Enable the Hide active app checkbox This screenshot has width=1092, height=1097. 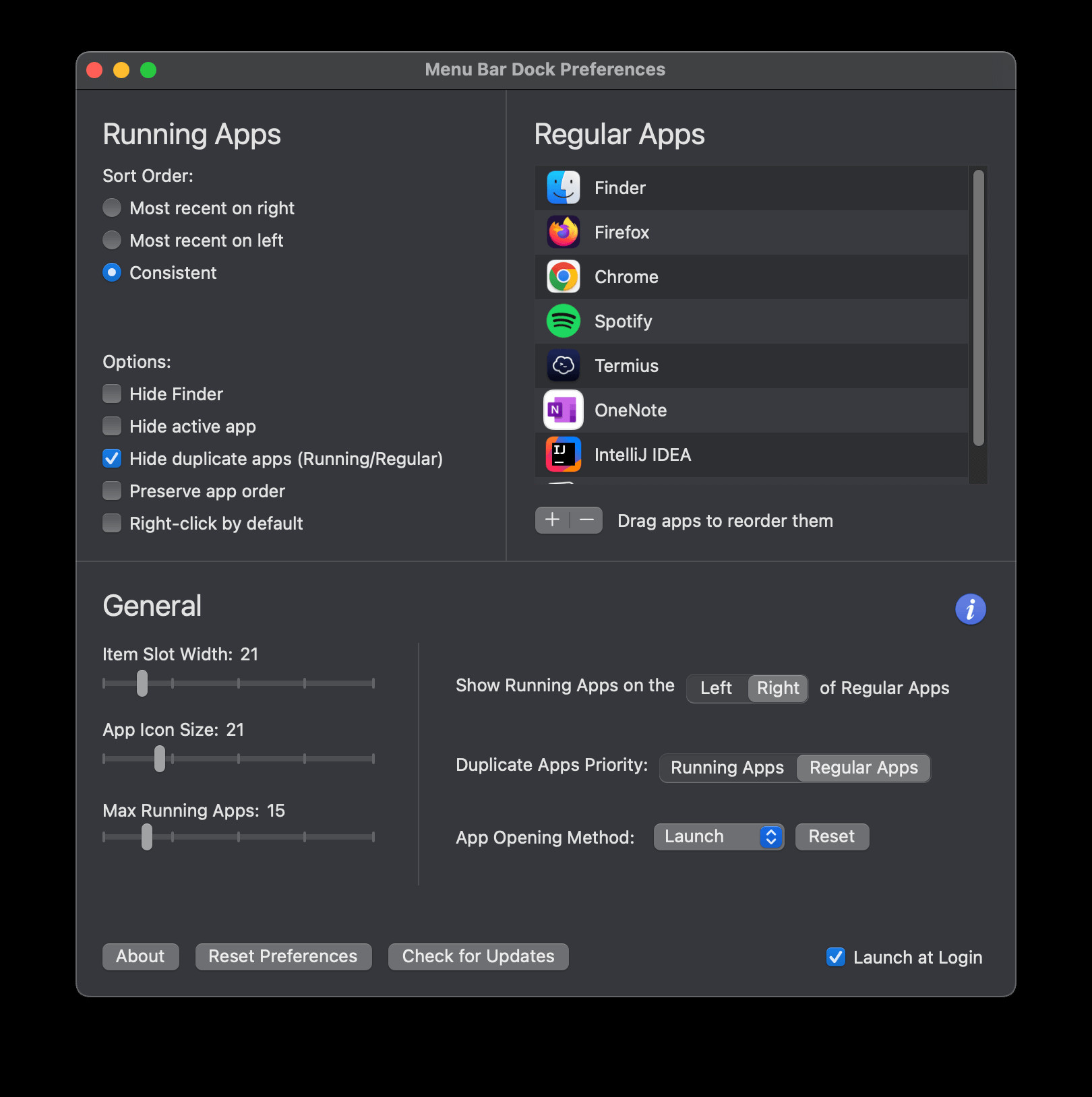(x=112, y=426)
